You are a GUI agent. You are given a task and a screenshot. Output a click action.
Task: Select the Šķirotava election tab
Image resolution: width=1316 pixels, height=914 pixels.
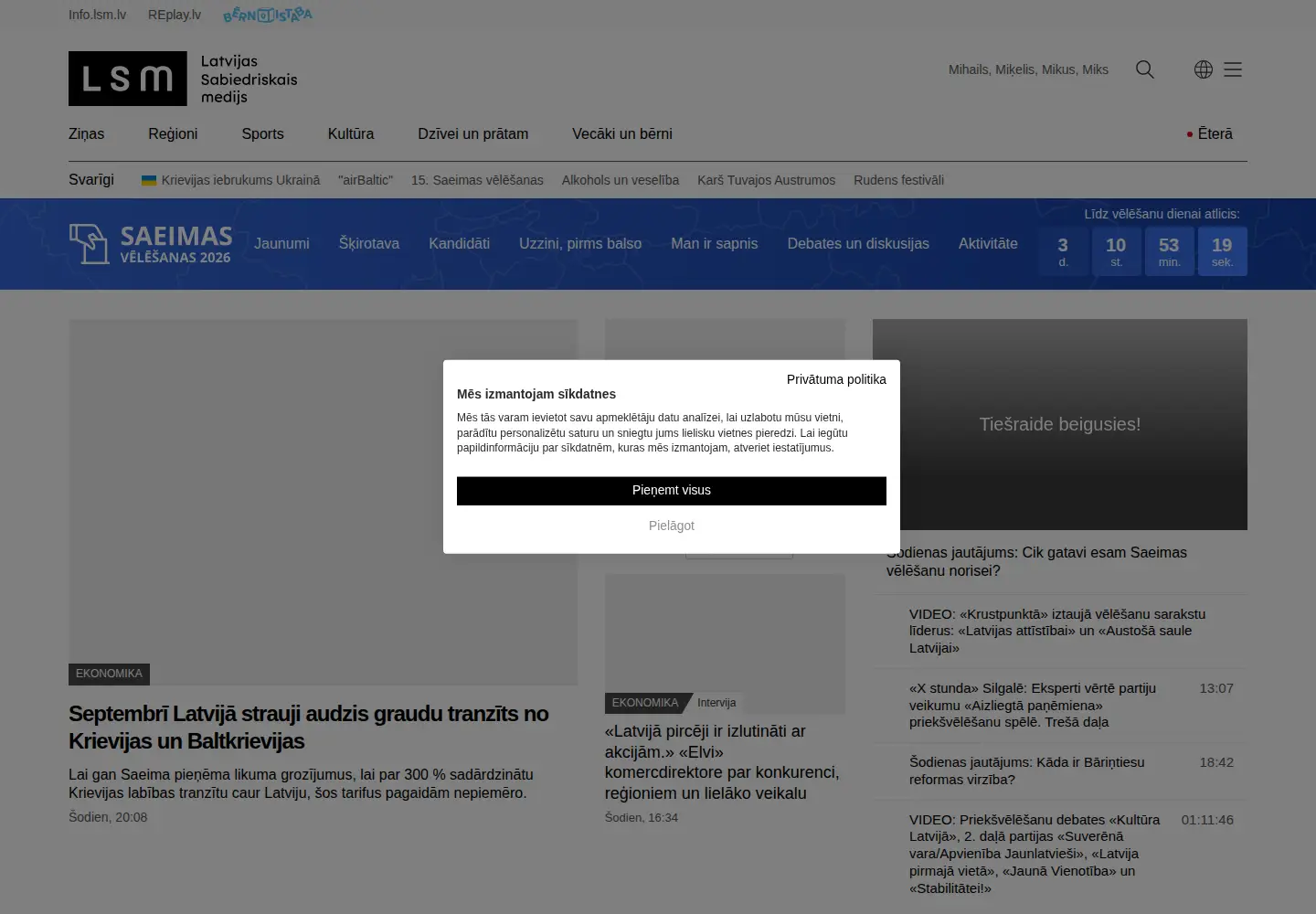point(369,244)
